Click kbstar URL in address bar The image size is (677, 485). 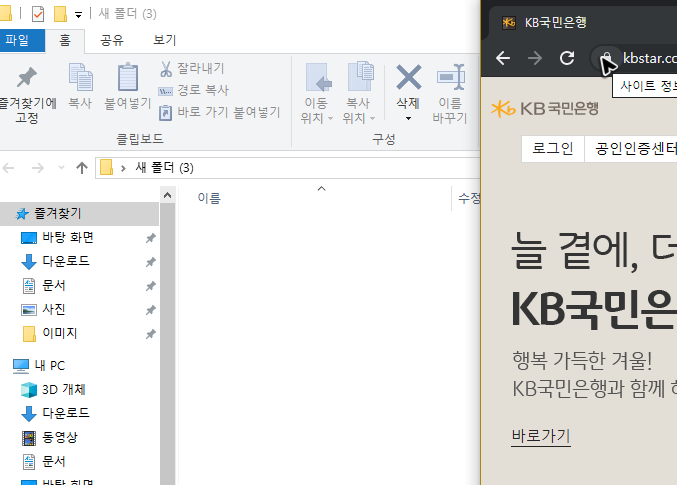[x=649, y=58]
